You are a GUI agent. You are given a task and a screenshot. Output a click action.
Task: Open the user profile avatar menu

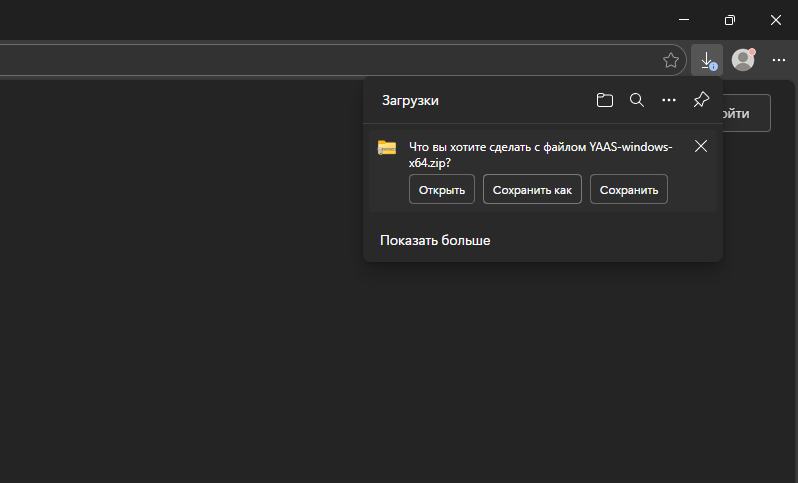[743, 60]
